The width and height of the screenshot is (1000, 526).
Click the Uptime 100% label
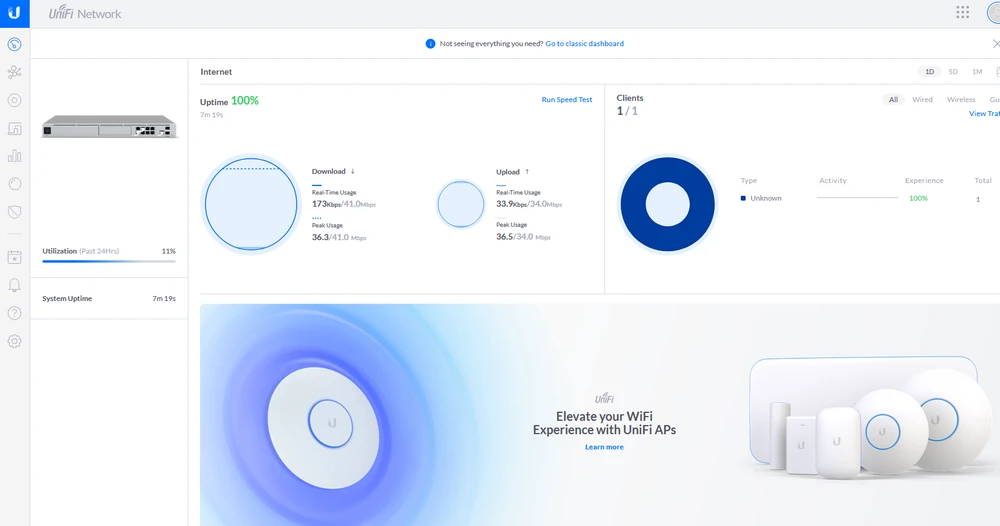coord(229,101)
